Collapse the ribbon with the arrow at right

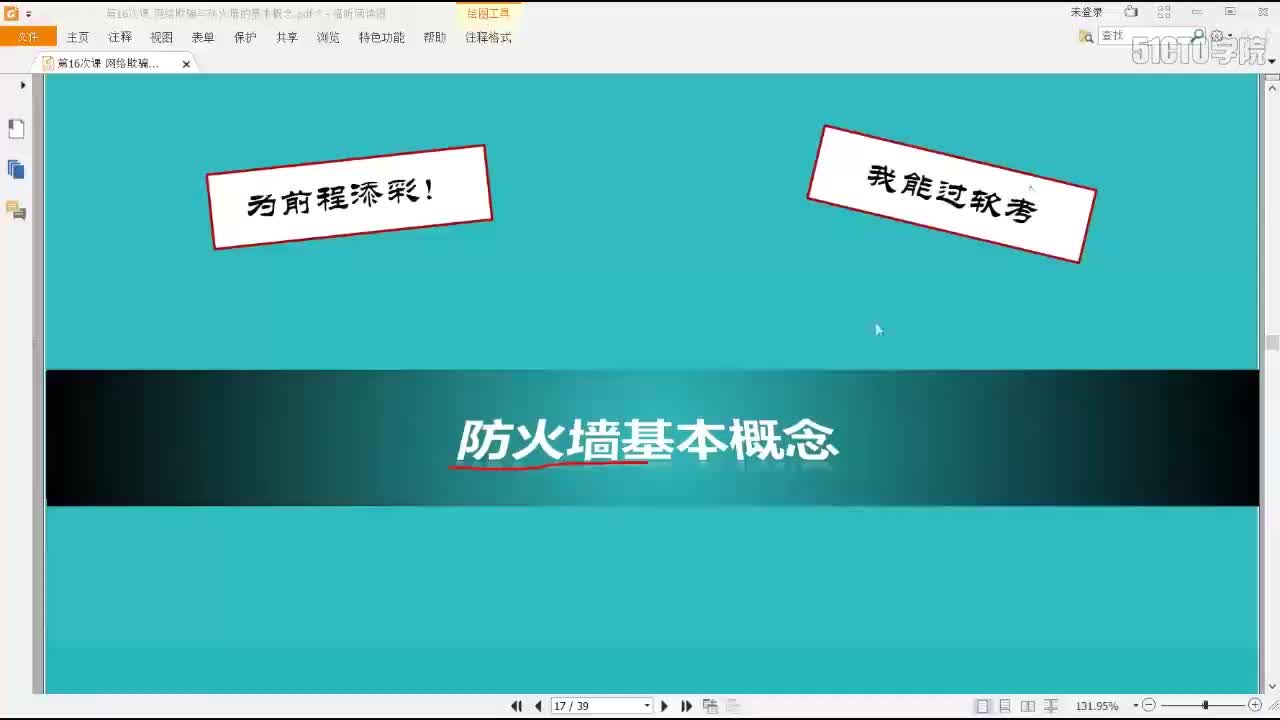(1272, 61)
